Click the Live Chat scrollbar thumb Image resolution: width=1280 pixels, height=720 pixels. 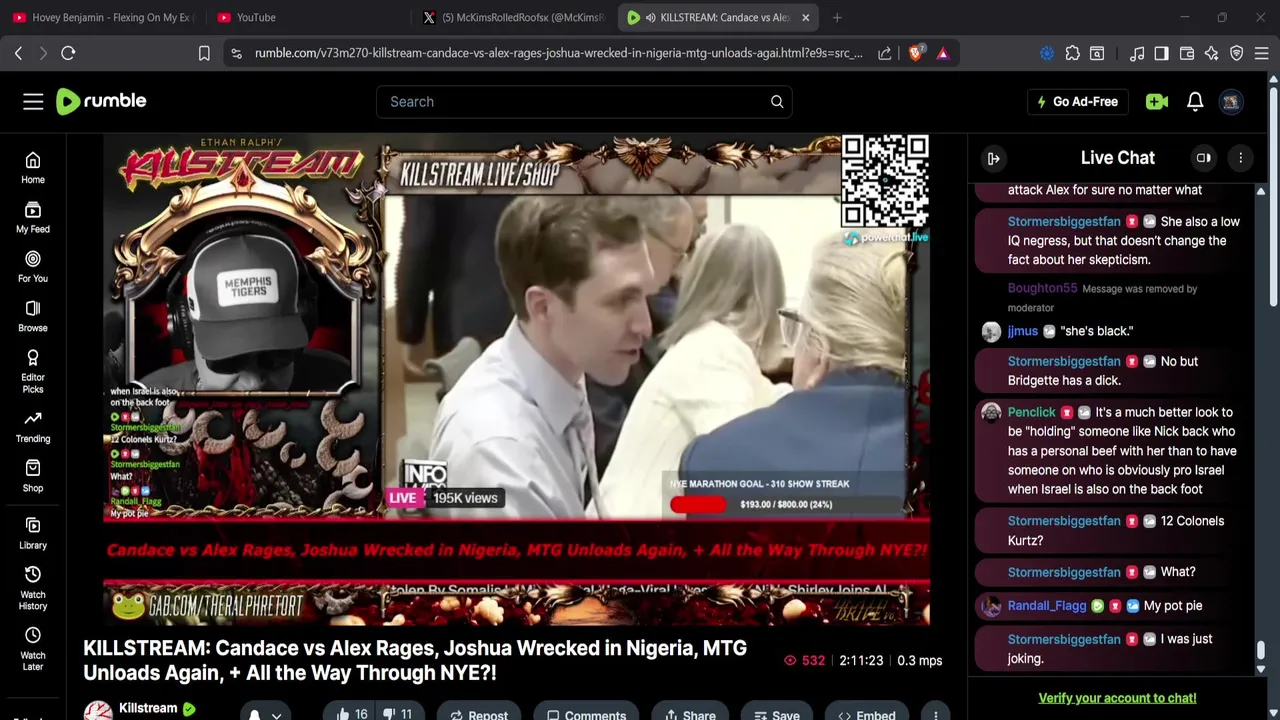point(1261,652)
